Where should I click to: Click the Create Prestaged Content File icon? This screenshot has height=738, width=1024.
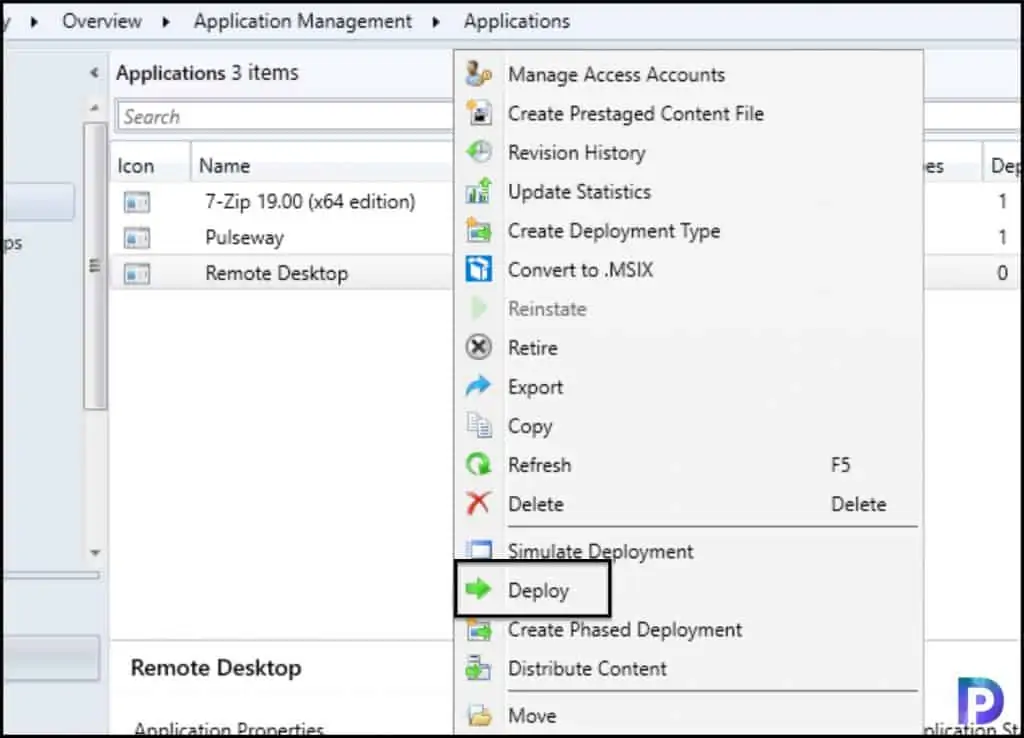(479, 113)
